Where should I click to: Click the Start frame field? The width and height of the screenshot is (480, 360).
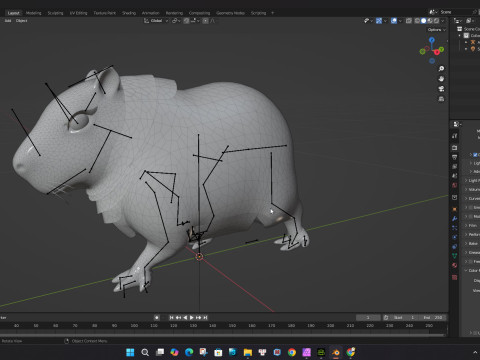(x=404, y=317)
